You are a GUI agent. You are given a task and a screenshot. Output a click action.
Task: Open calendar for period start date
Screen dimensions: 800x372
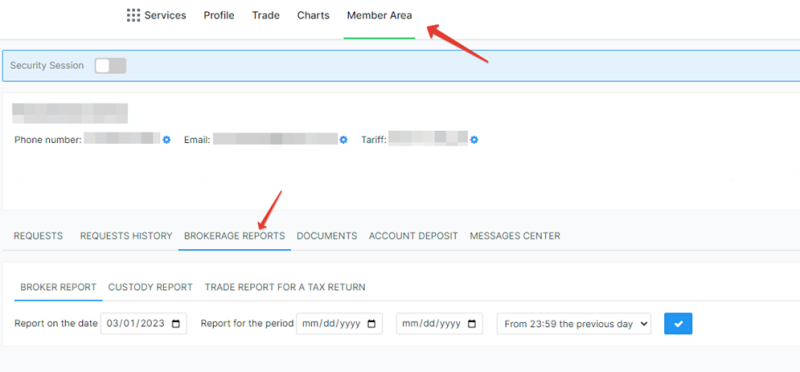click(372, 324)
